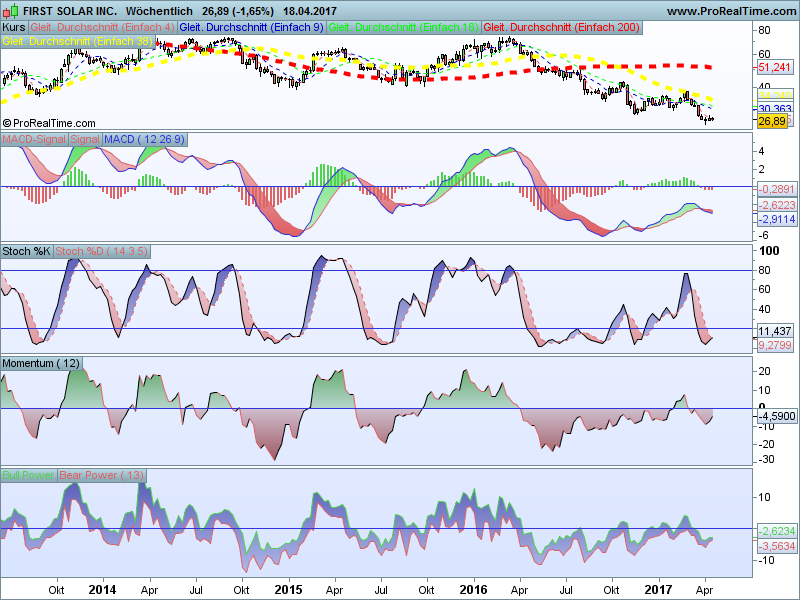Click the yellow 26,89 current price label
This screenshot has height=600, width=800.
point(772,121)
